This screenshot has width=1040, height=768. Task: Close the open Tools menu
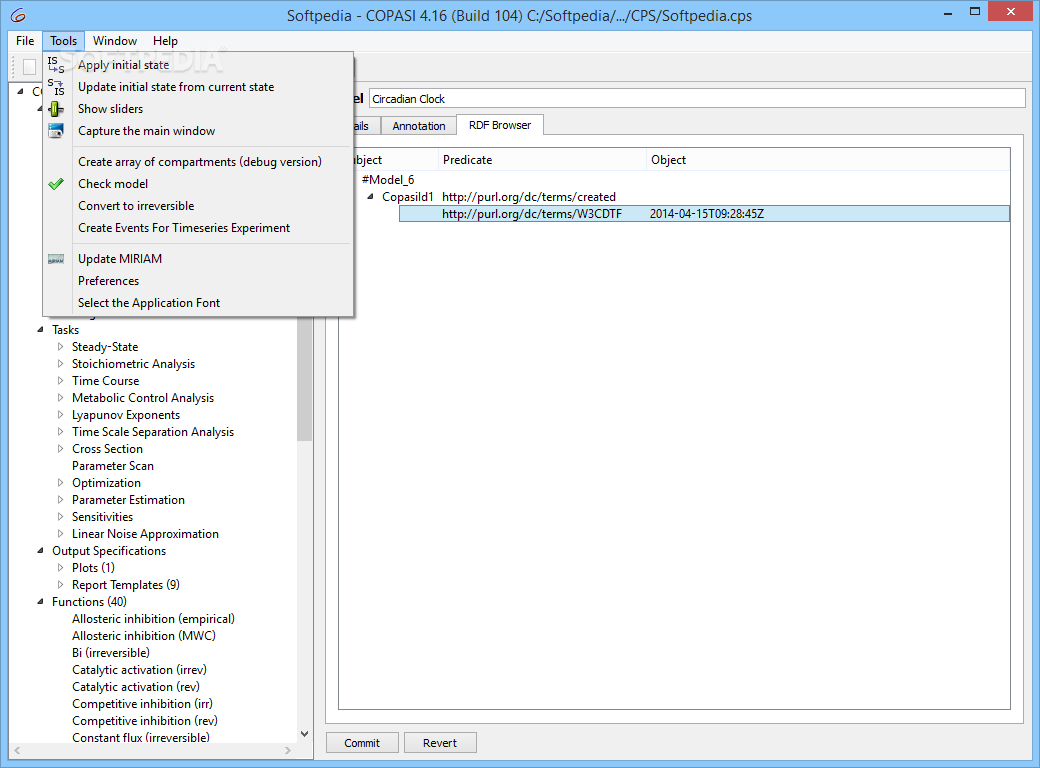(x=64, y=40)
